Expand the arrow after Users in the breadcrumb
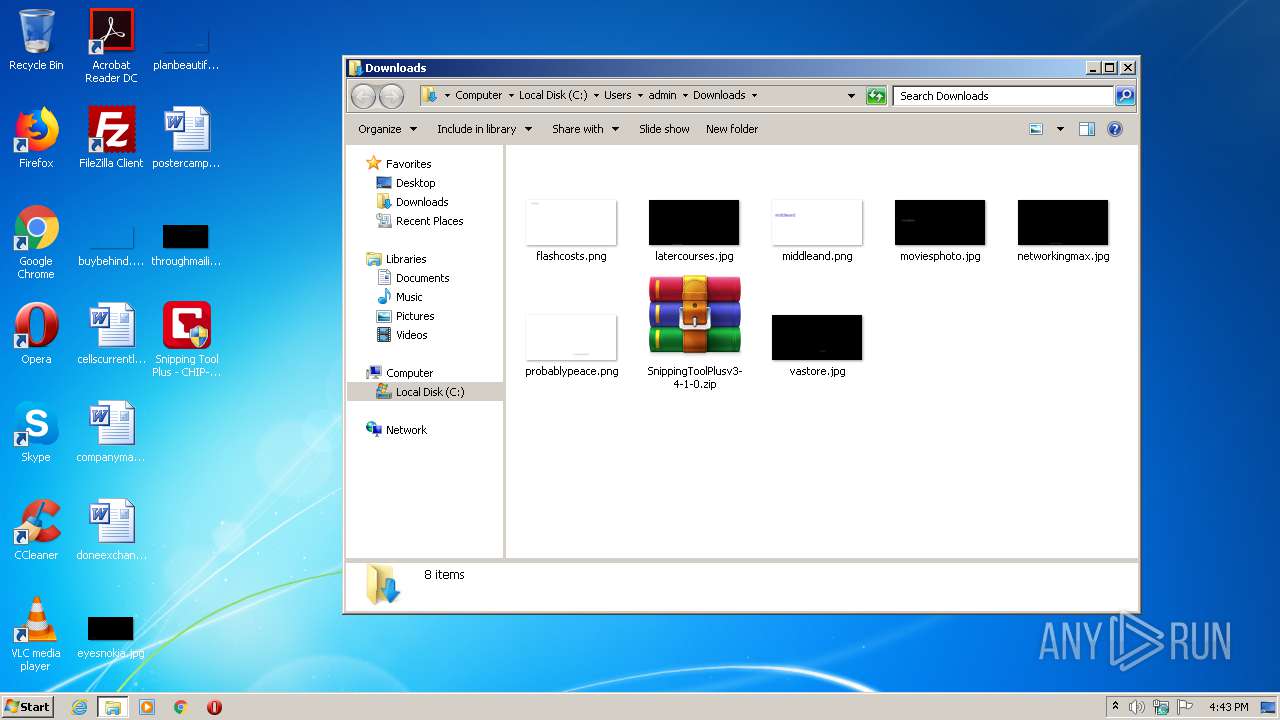The width and height of the screenshot is (1280, 720). 640,96
